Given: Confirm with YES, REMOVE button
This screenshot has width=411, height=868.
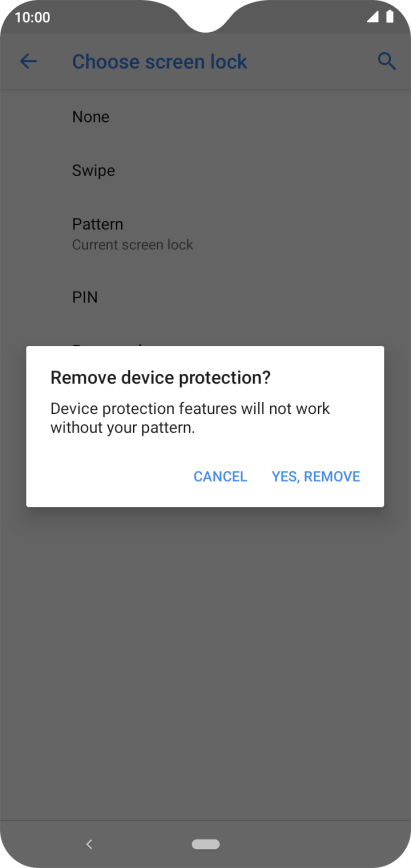Looking at the screenshot, I should click(316, 476).
